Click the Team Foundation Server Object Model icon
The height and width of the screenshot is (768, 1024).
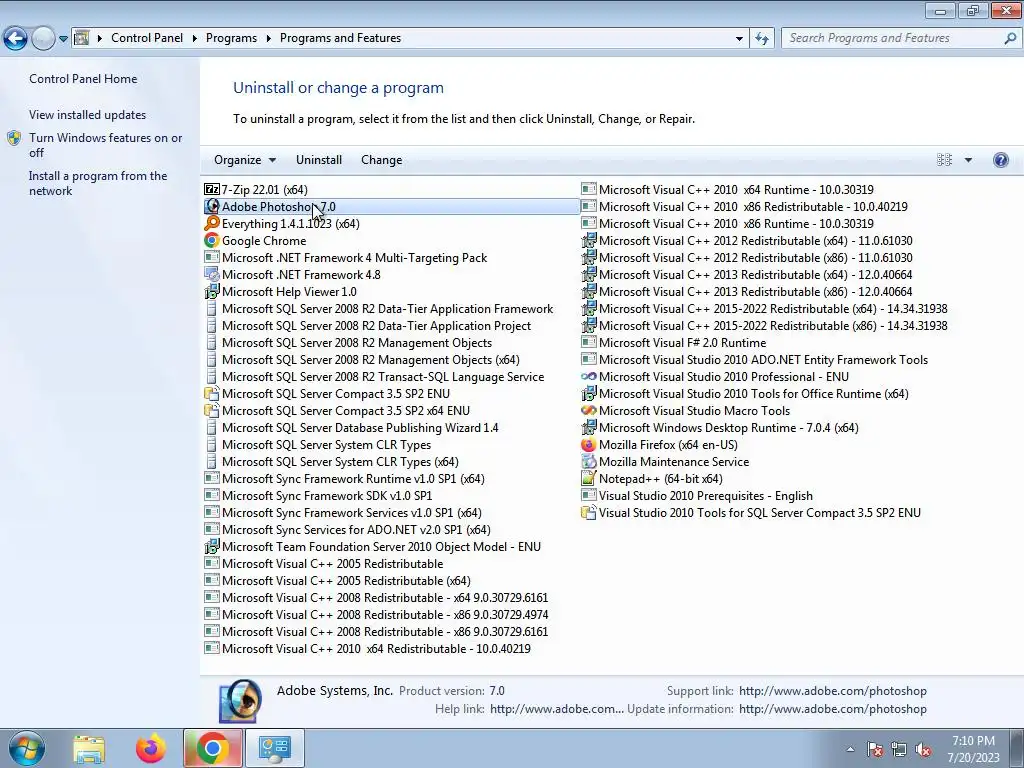(x=212, y=547)
